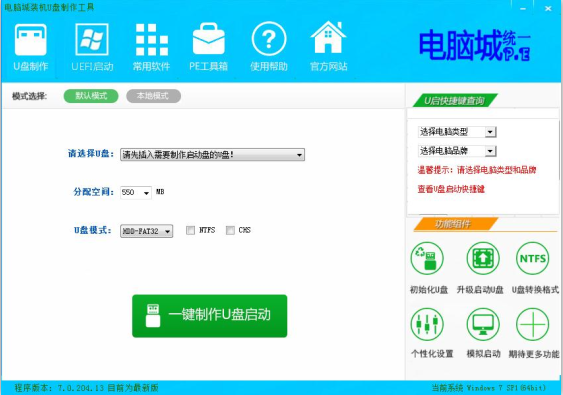Click the 初始化U盘 icon
The height and width of the screenshot is (395, 563).
[427, 258]
